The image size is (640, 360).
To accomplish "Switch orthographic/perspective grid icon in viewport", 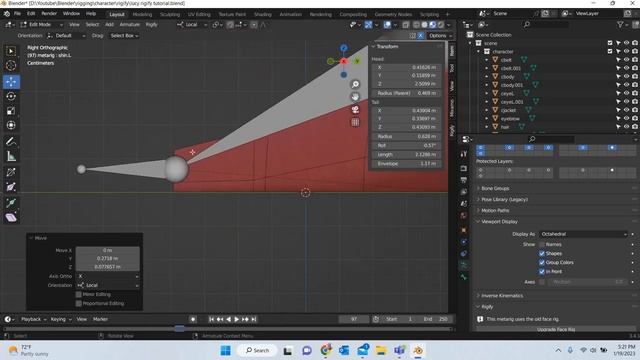I will tap(356, 122).
